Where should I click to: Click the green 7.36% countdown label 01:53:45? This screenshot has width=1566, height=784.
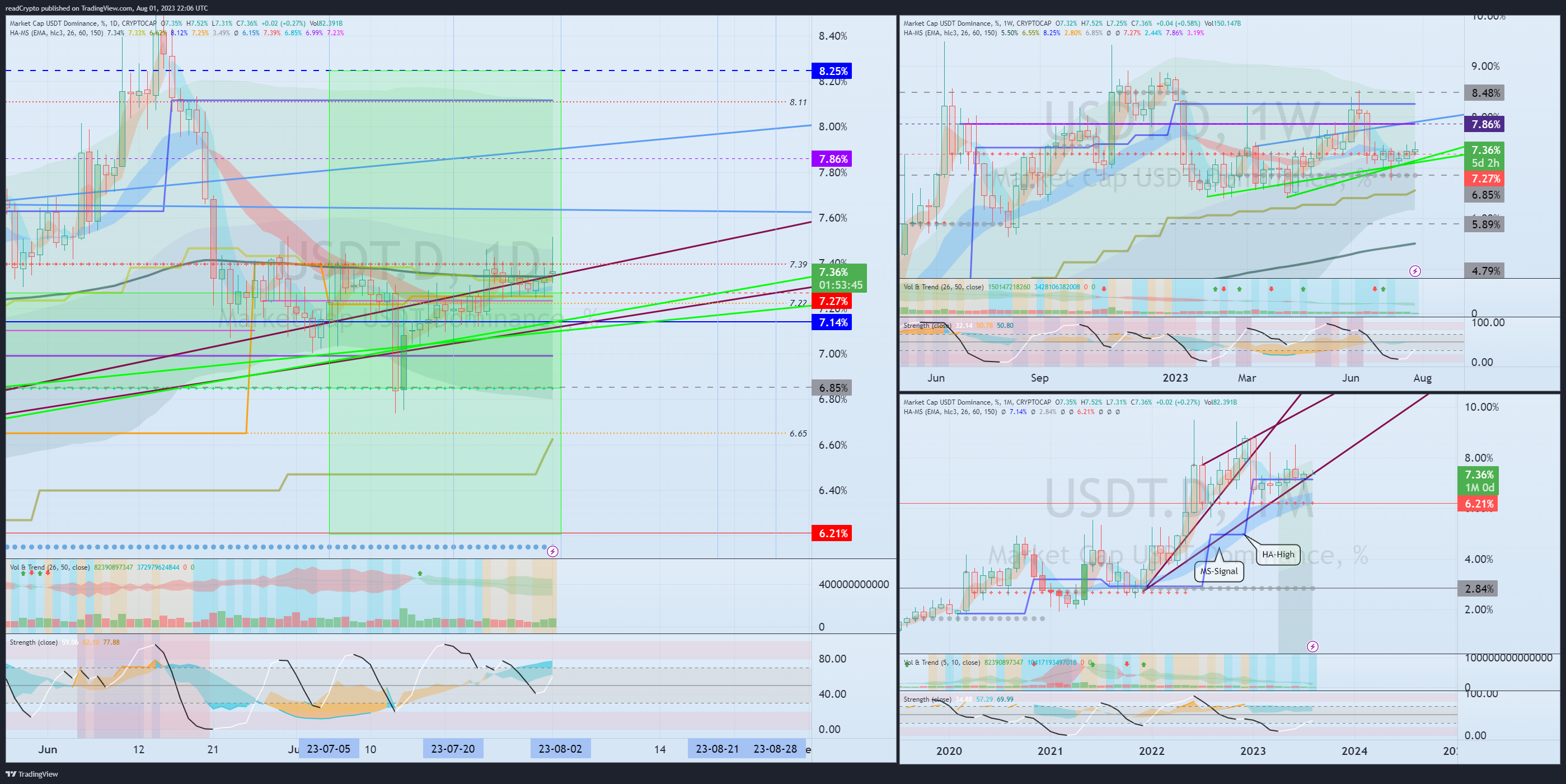840,278
